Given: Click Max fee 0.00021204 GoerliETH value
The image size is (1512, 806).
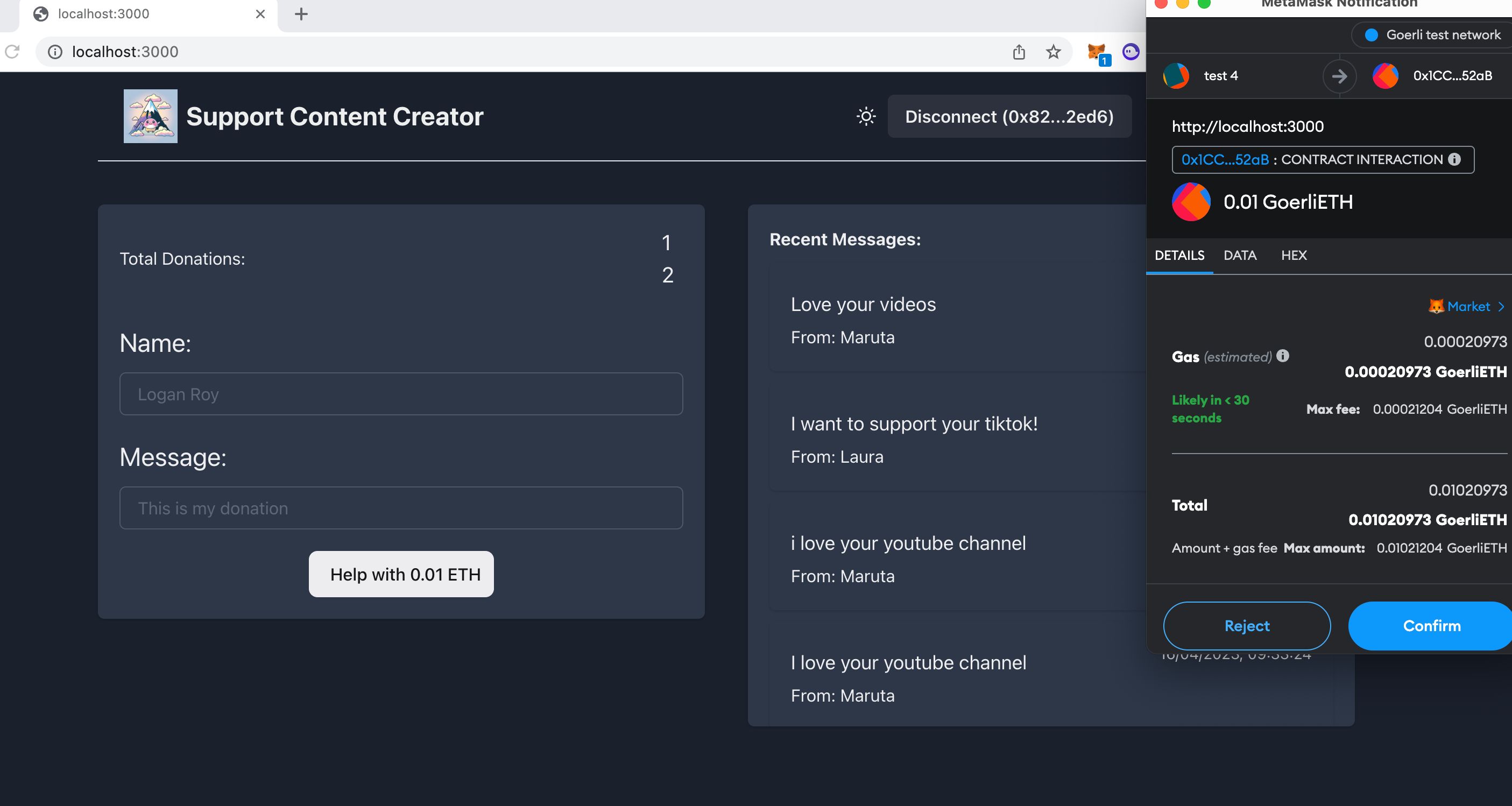Looking at the screenshot, I should pos(1439,409).
